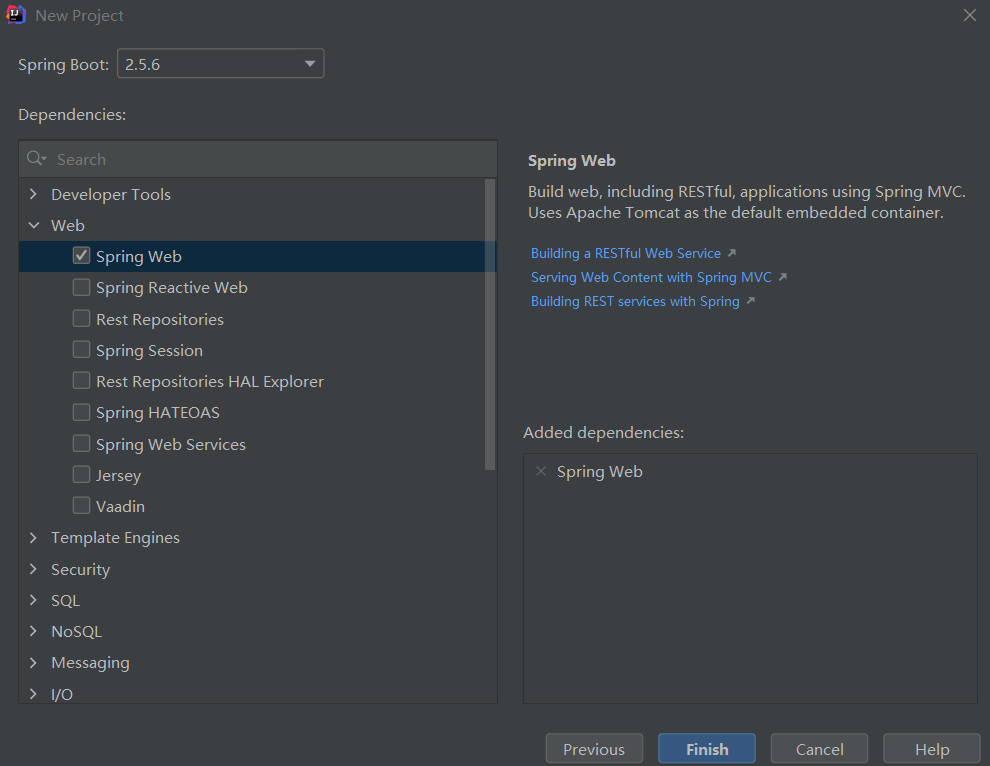Click the search magnifier icon

(36, 158)
